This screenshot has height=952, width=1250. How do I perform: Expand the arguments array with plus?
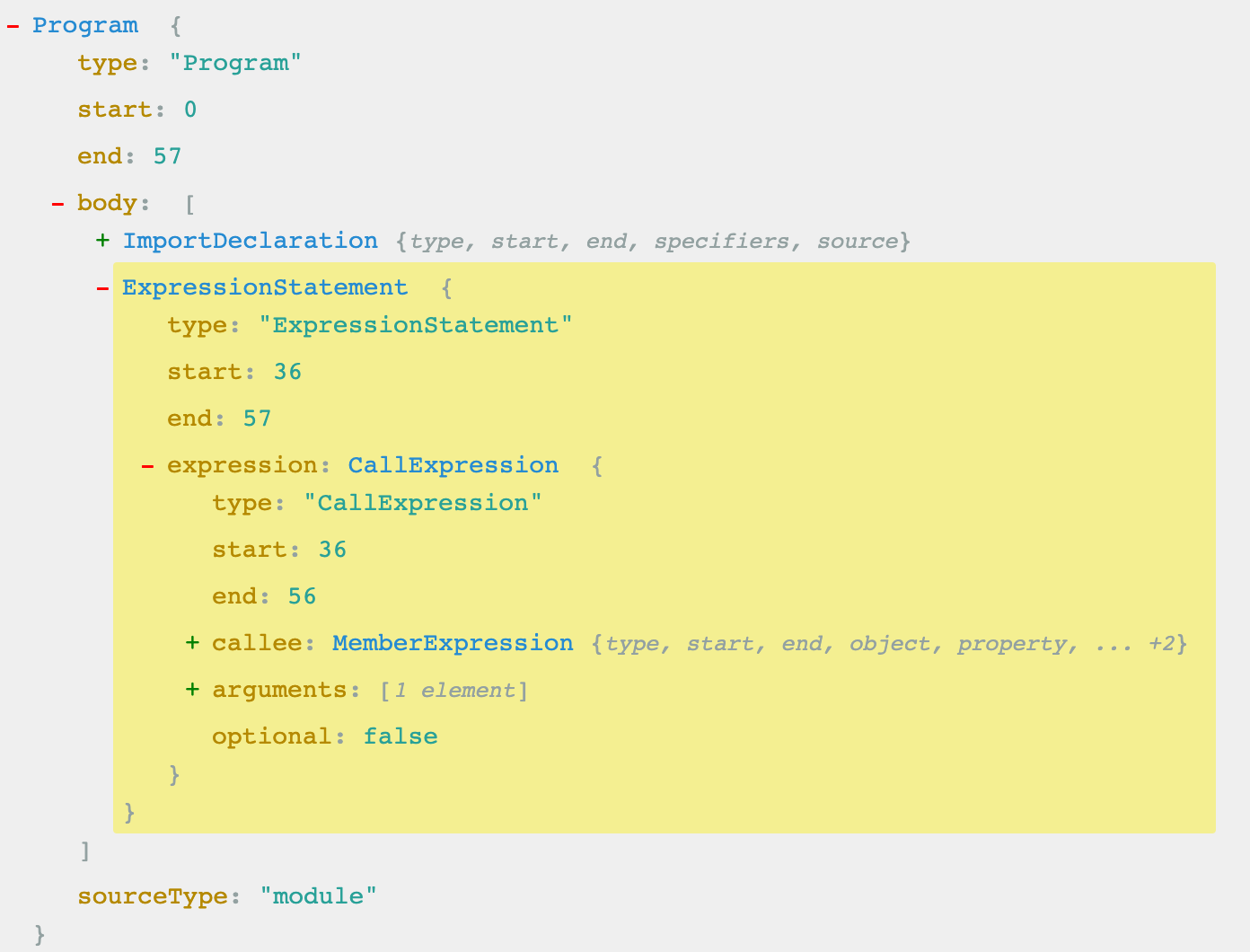click(192, 691)
